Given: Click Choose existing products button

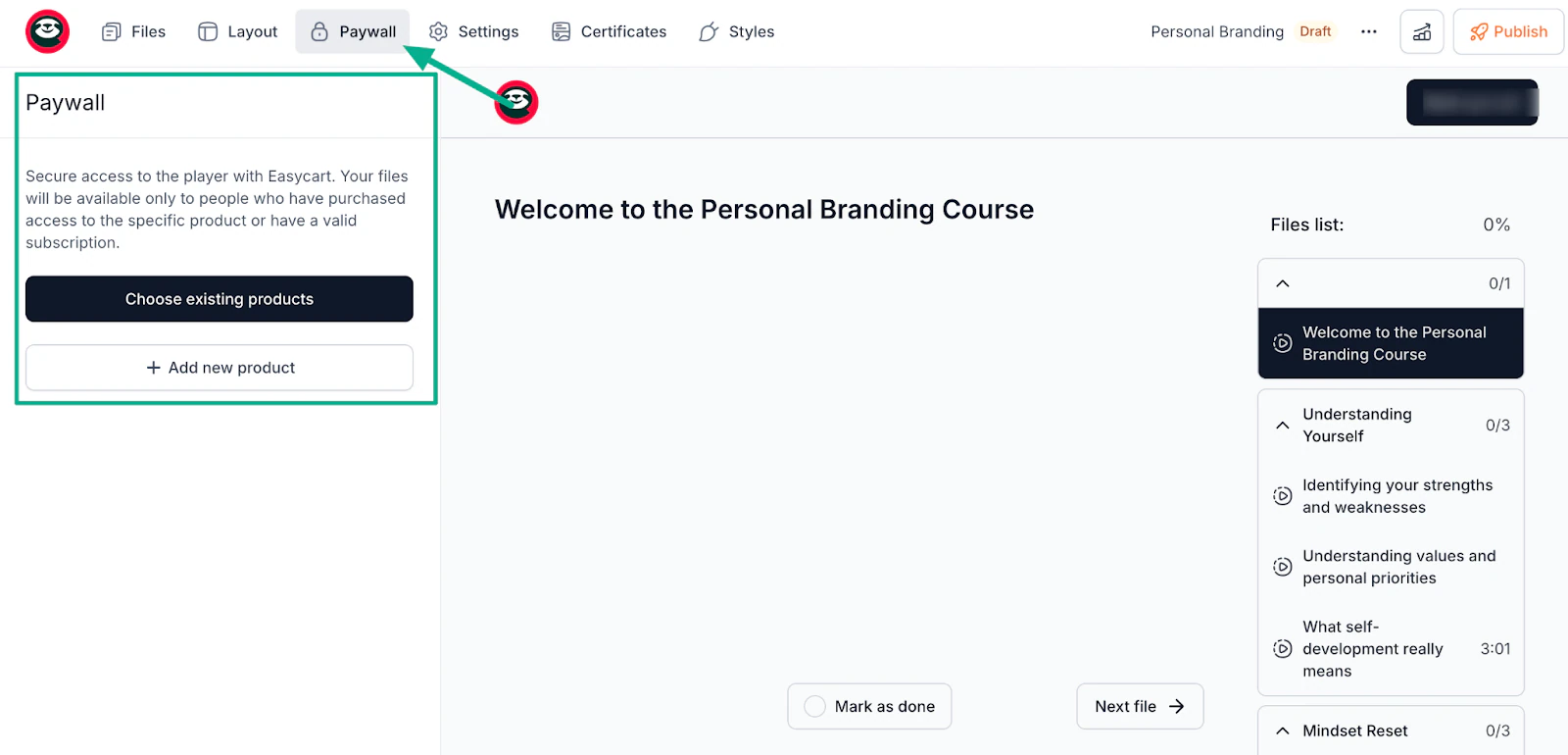Looking at the screenshot, I should (x=220, y=299).
